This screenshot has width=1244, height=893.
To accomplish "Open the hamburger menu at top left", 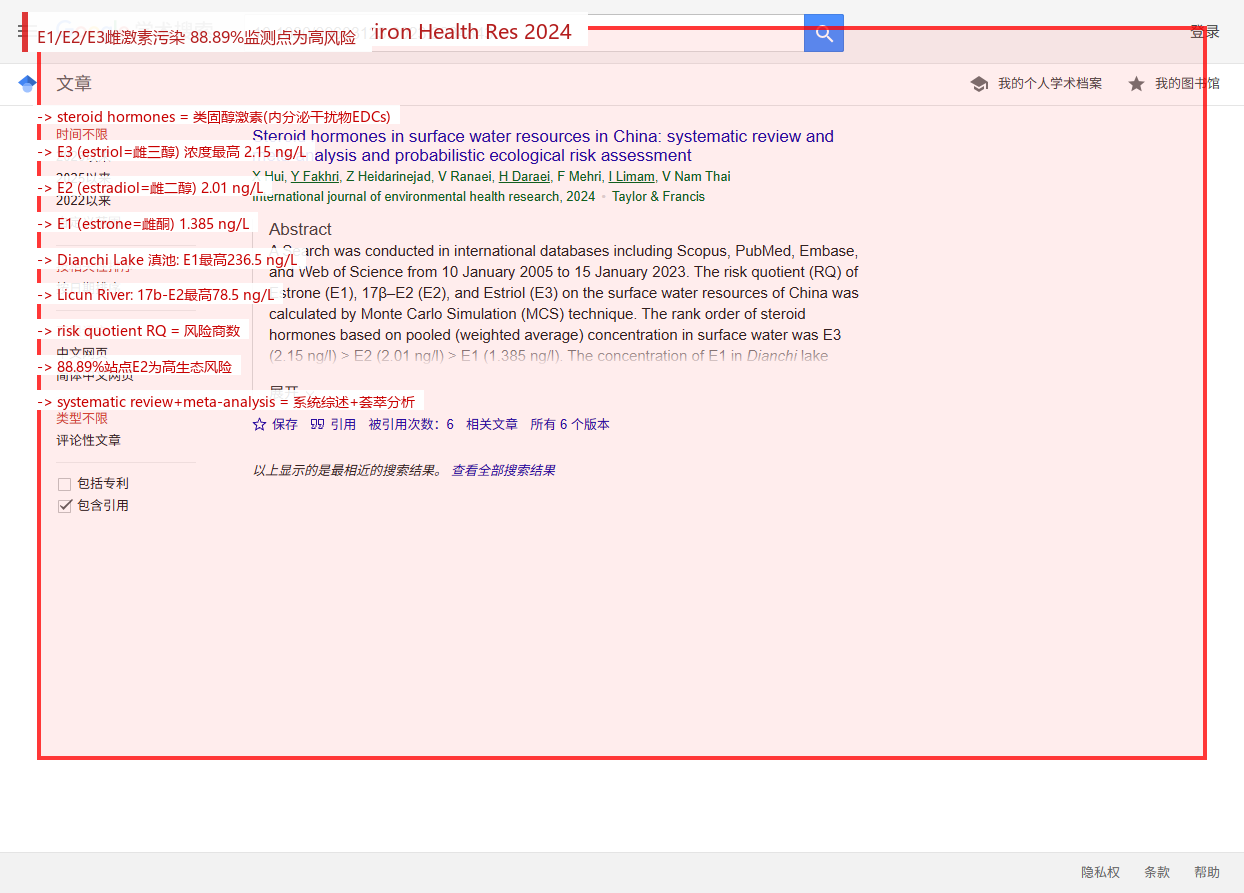I will [26, 32].
